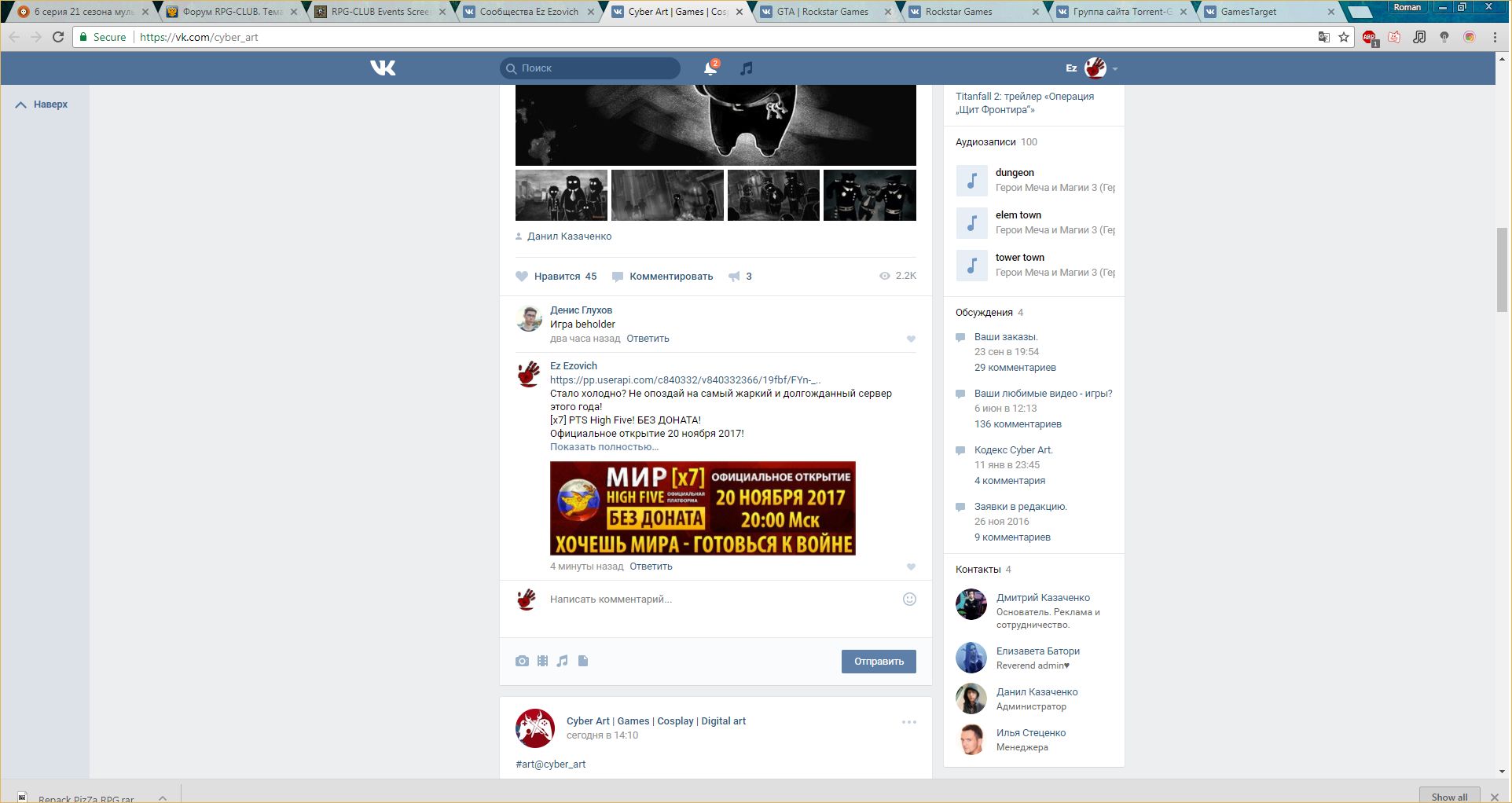Viewport: 1512px width, 803px height.
Task: Open the Google Translate page icon
Action: [1324, 37]
